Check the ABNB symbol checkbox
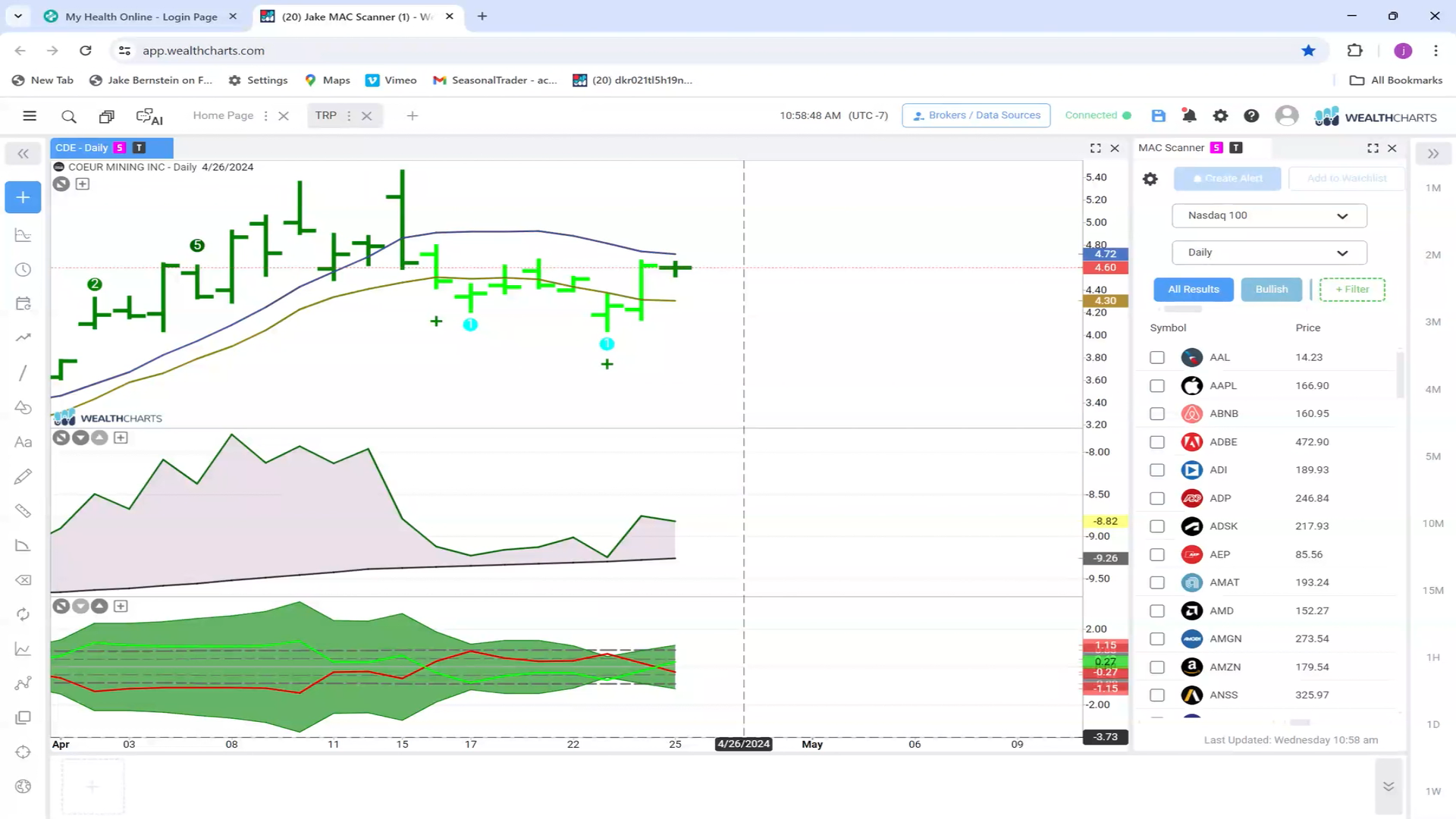This screenshot has height=819, width=1456. coord(1157,414)
